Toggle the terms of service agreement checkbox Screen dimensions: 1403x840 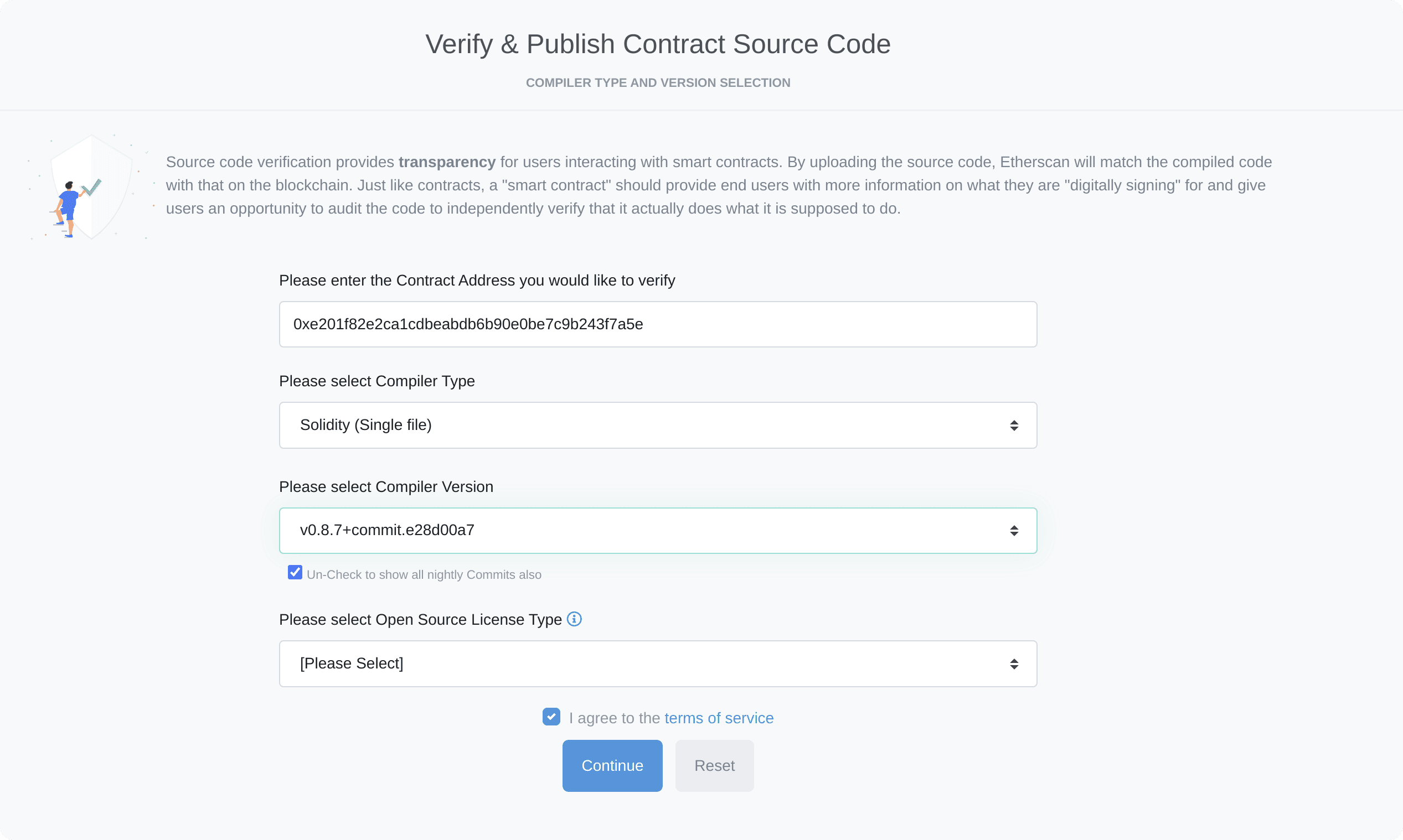coord(551,717)
